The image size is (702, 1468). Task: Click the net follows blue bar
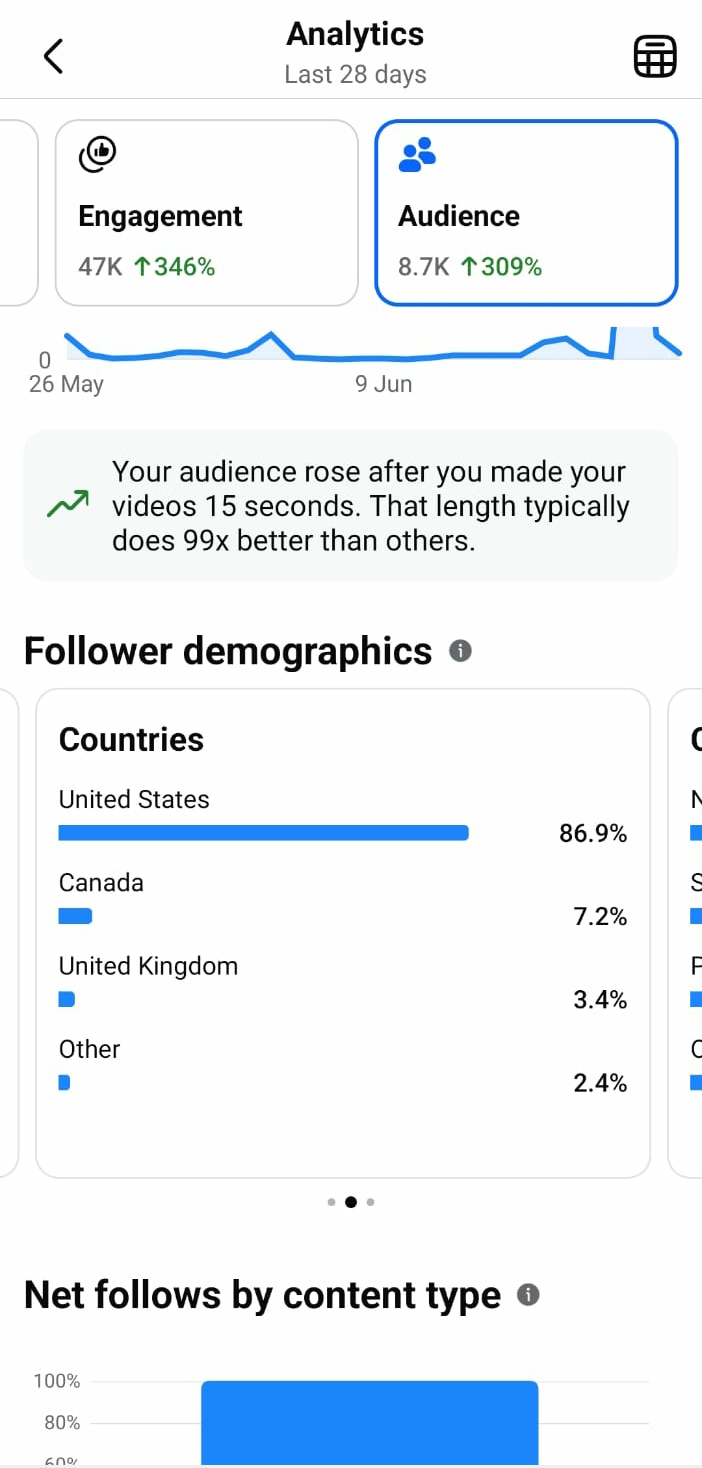(370, 1424)
